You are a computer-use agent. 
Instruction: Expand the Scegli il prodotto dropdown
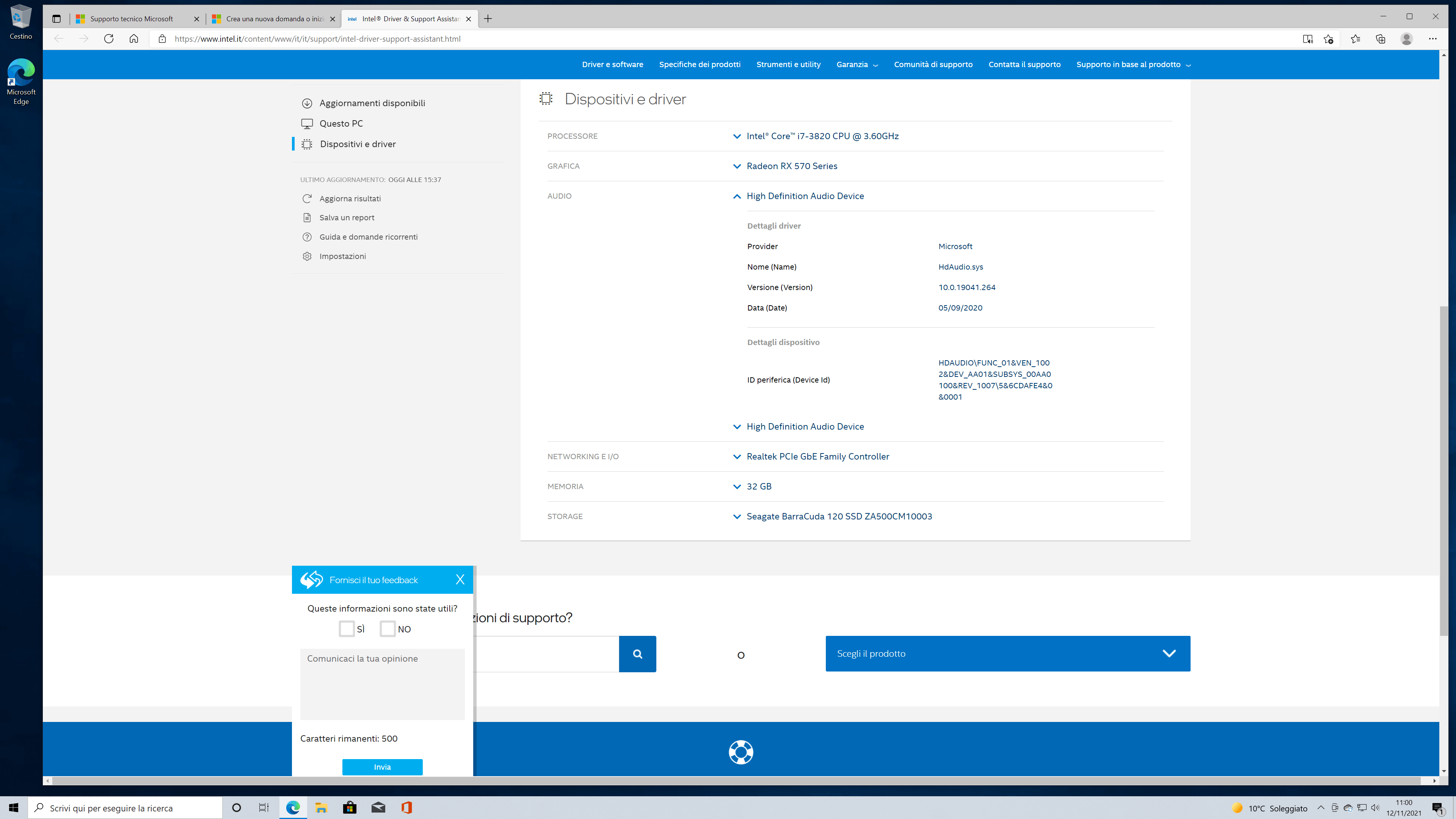coord(1168,653)
